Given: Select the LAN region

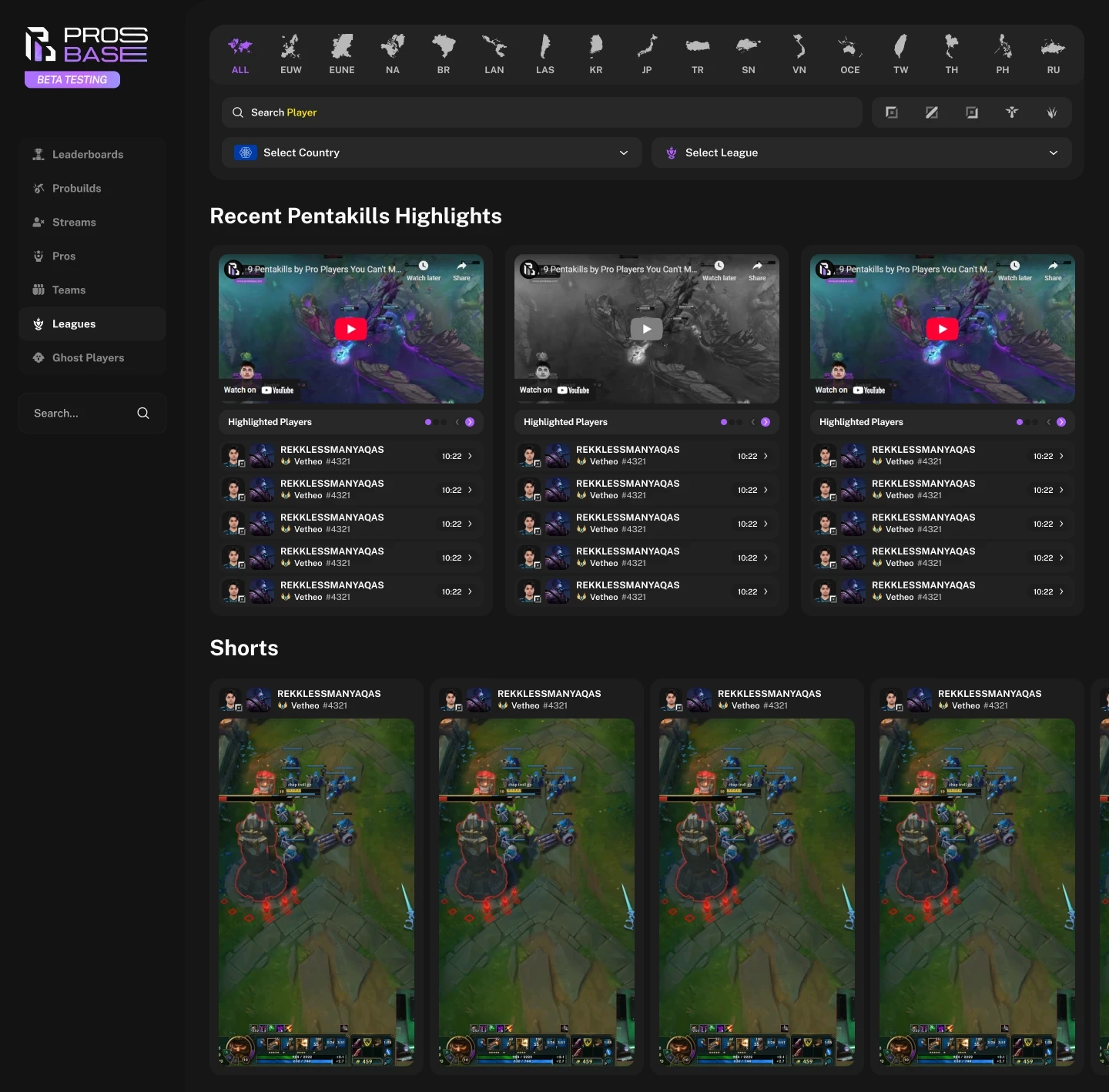Looking at the screenshot, I should pos(494,55).
